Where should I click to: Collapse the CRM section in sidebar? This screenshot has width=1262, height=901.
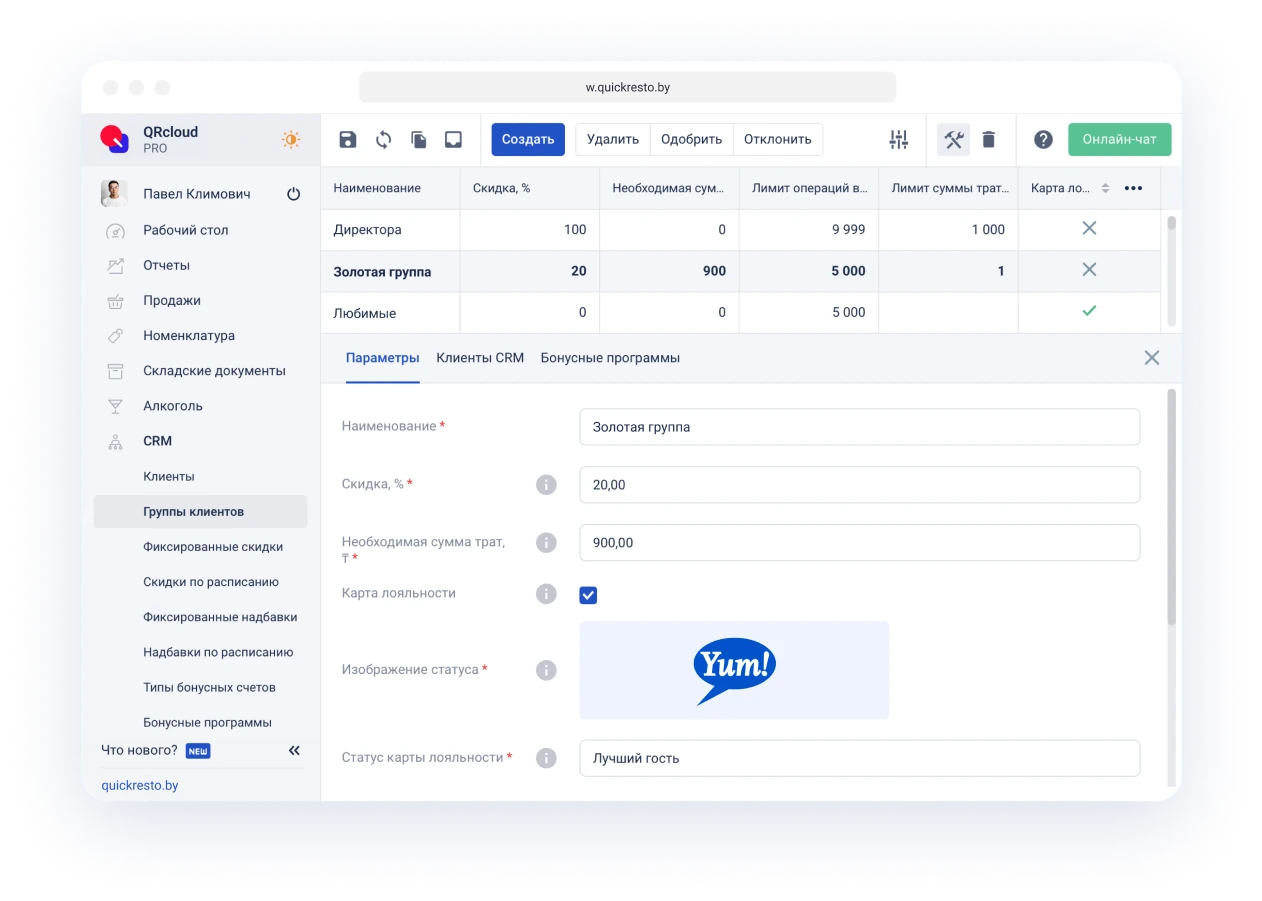pos(157,441)
